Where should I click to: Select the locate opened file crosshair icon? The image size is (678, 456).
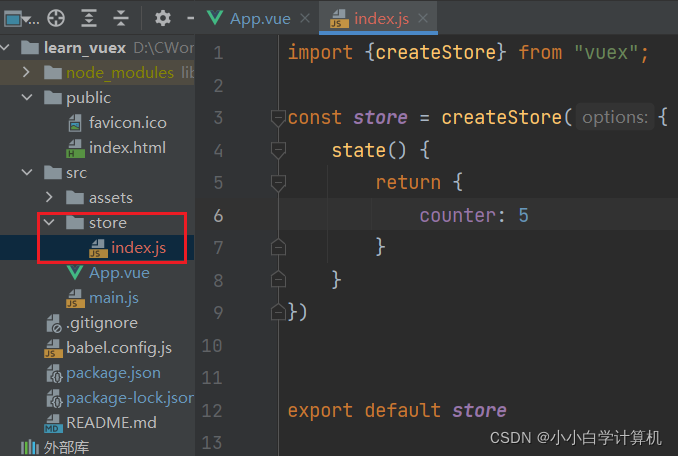click(x=56, y=19)
